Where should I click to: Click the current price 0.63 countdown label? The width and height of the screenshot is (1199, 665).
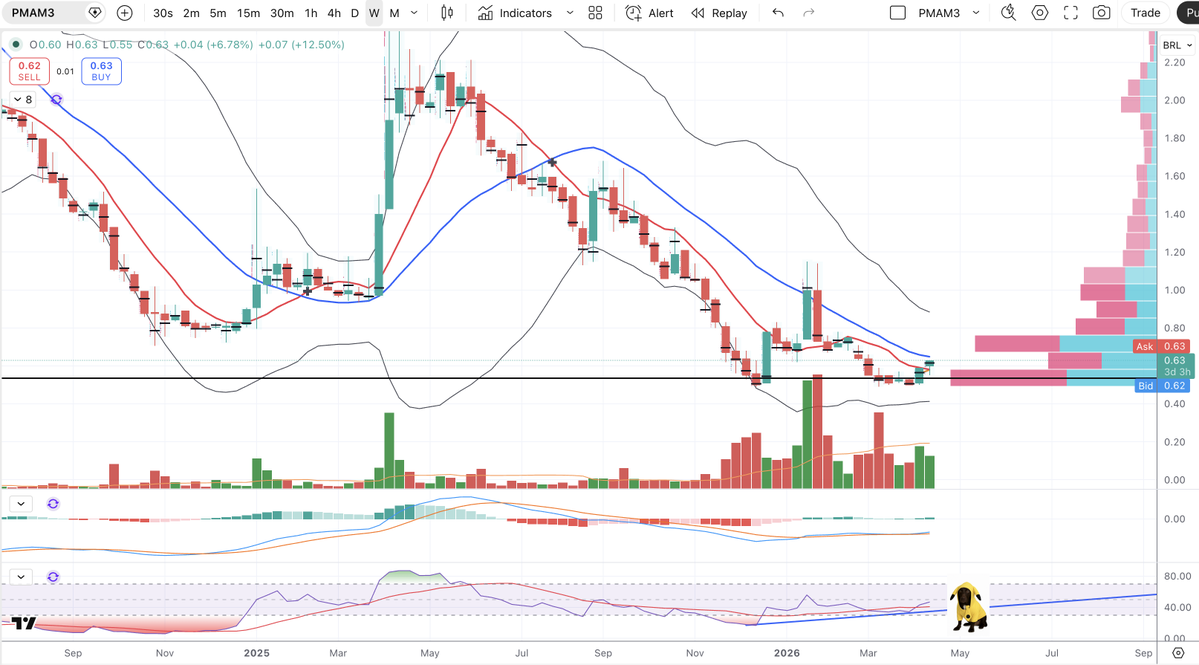1175,366
